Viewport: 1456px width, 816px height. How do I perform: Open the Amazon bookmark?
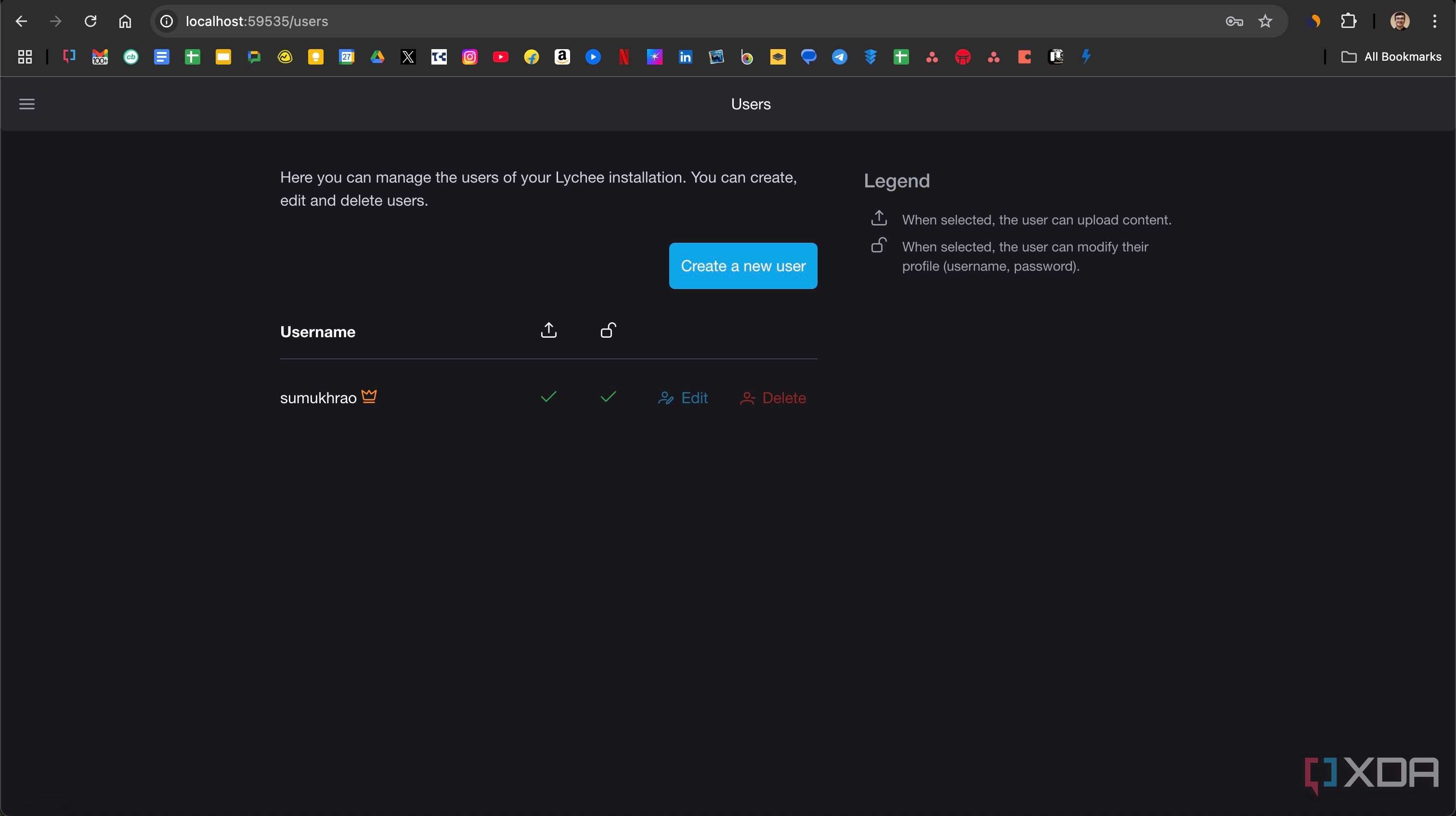coord(562,56)
